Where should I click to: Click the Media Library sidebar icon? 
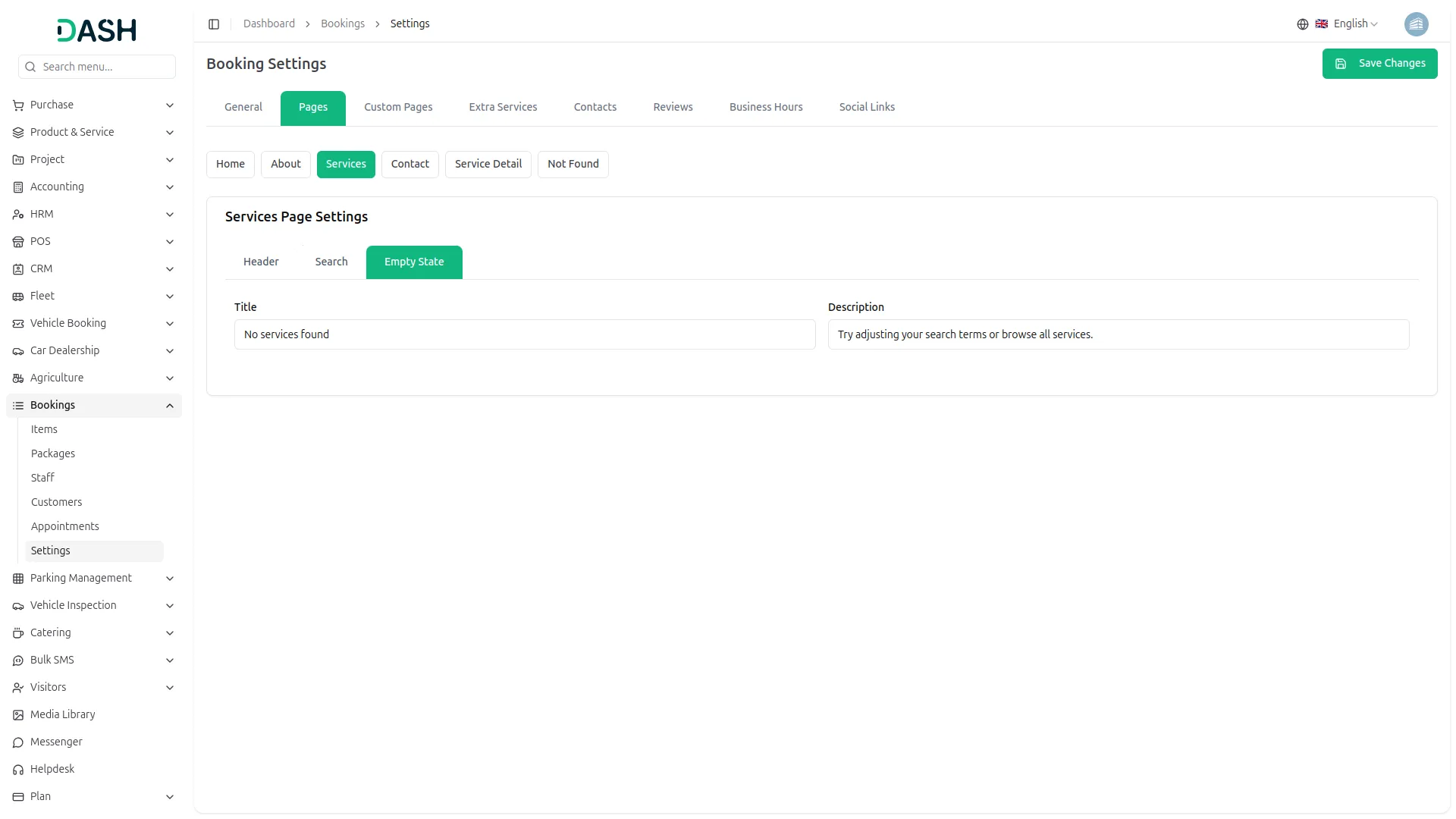[18, 715]
